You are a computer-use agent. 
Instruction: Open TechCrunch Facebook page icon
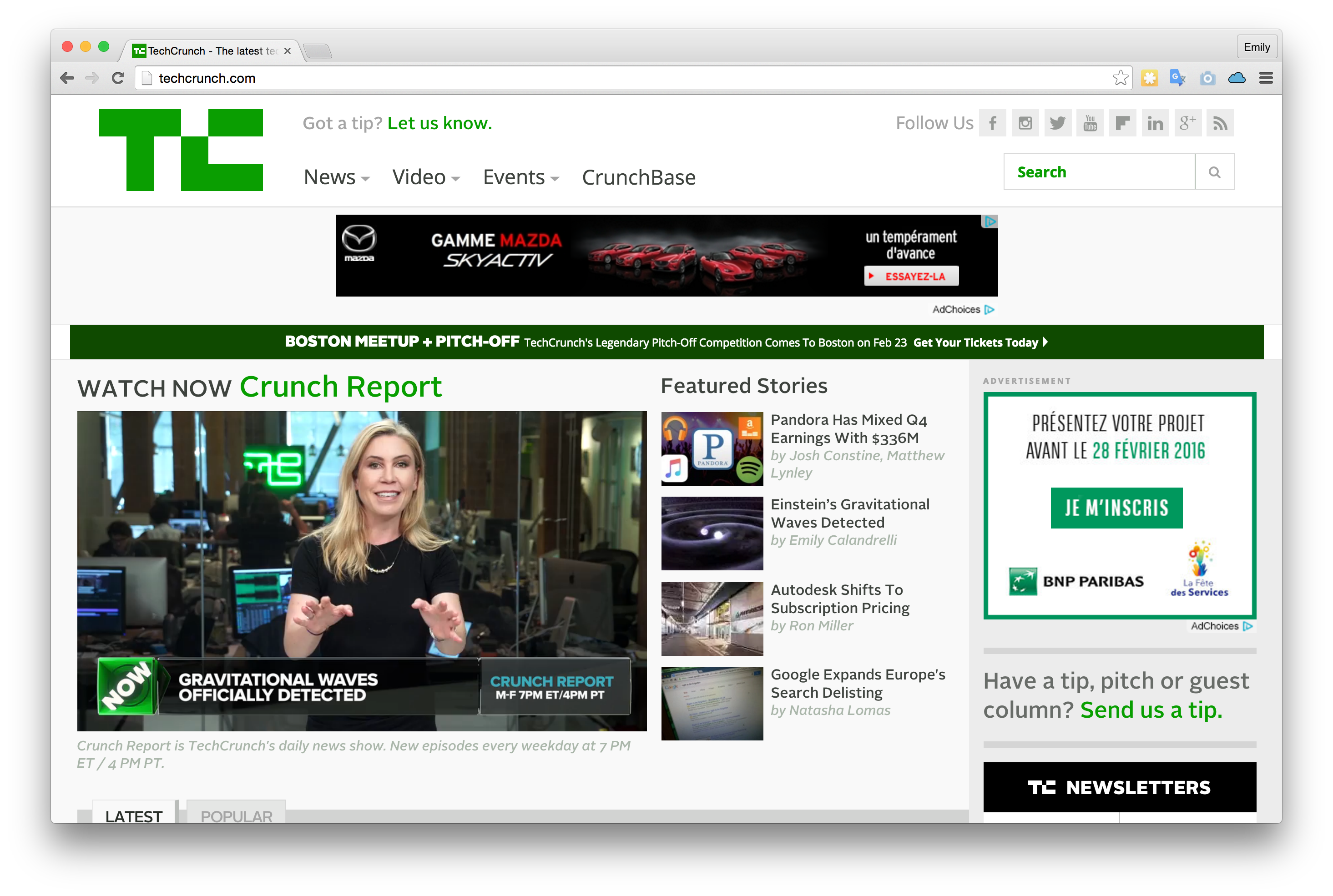[992, 123]
